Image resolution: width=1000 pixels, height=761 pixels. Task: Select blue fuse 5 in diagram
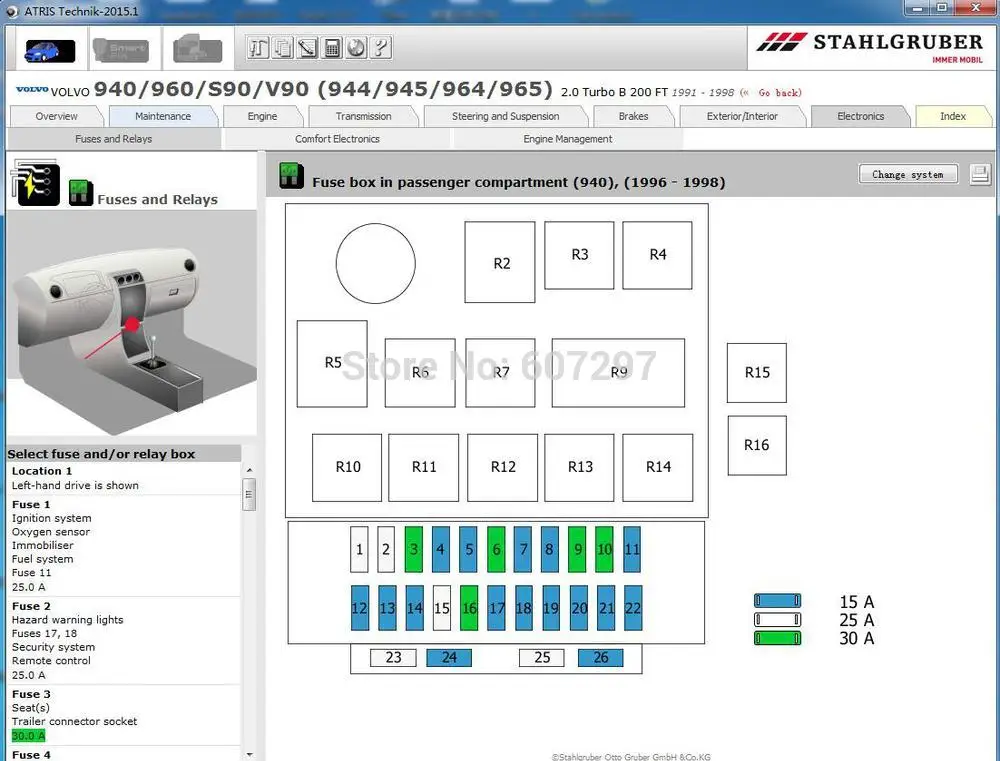tap(468, 549)
